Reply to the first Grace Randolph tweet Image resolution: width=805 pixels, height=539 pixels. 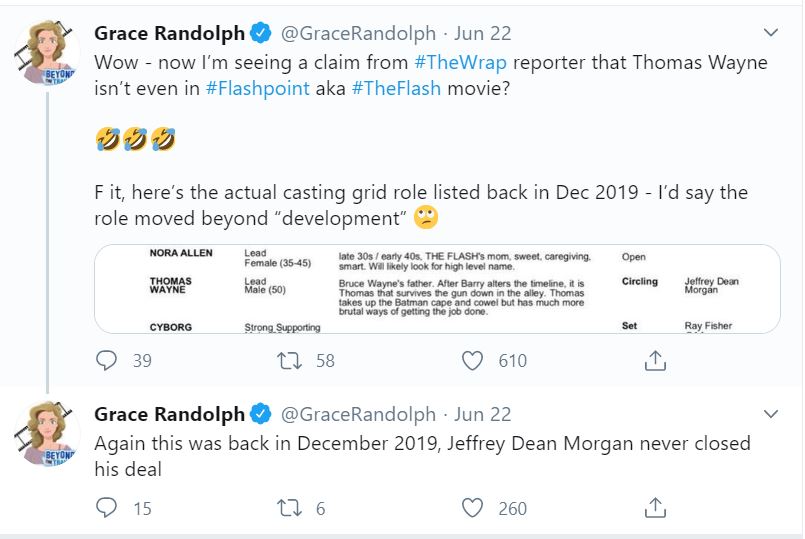click(x=107, y=360)
